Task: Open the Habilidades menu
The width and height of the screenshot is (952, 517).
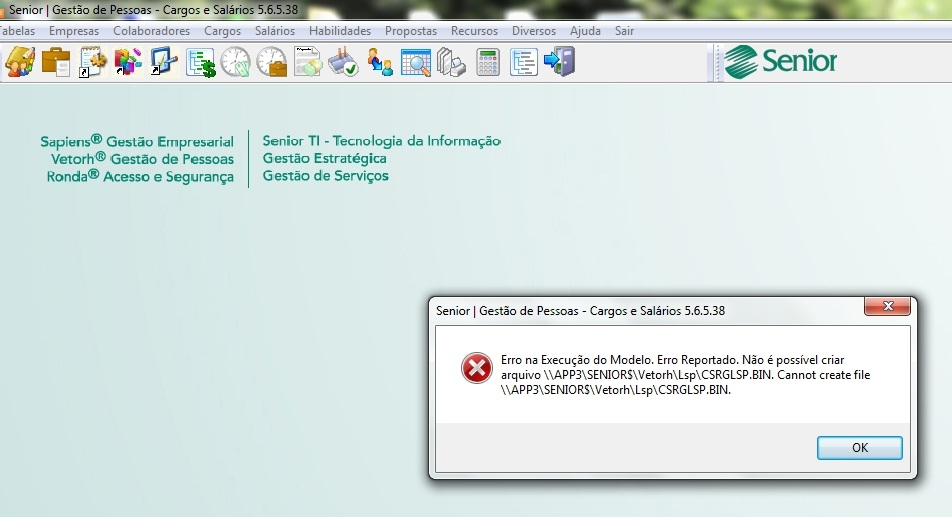Action: pyautogui.click(x=340, y=31)
